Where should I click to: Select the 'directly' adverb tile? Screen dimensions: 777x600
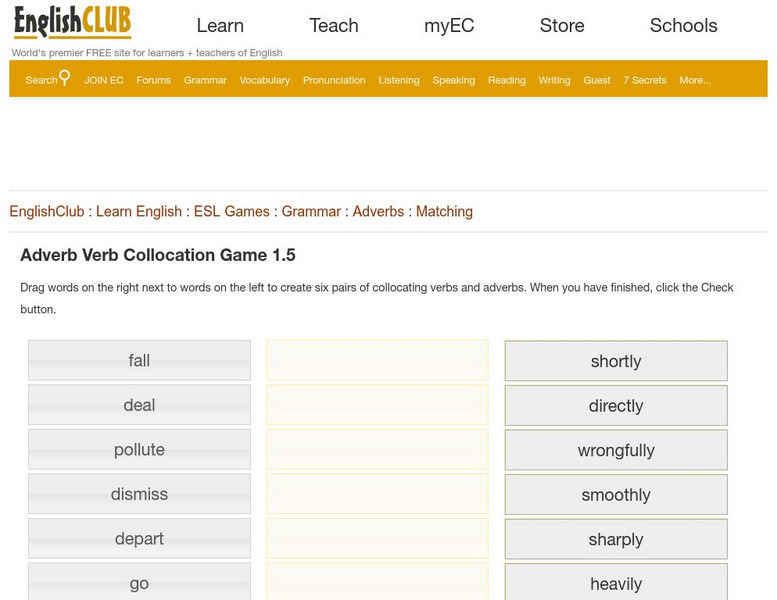(x=616, y=405)
